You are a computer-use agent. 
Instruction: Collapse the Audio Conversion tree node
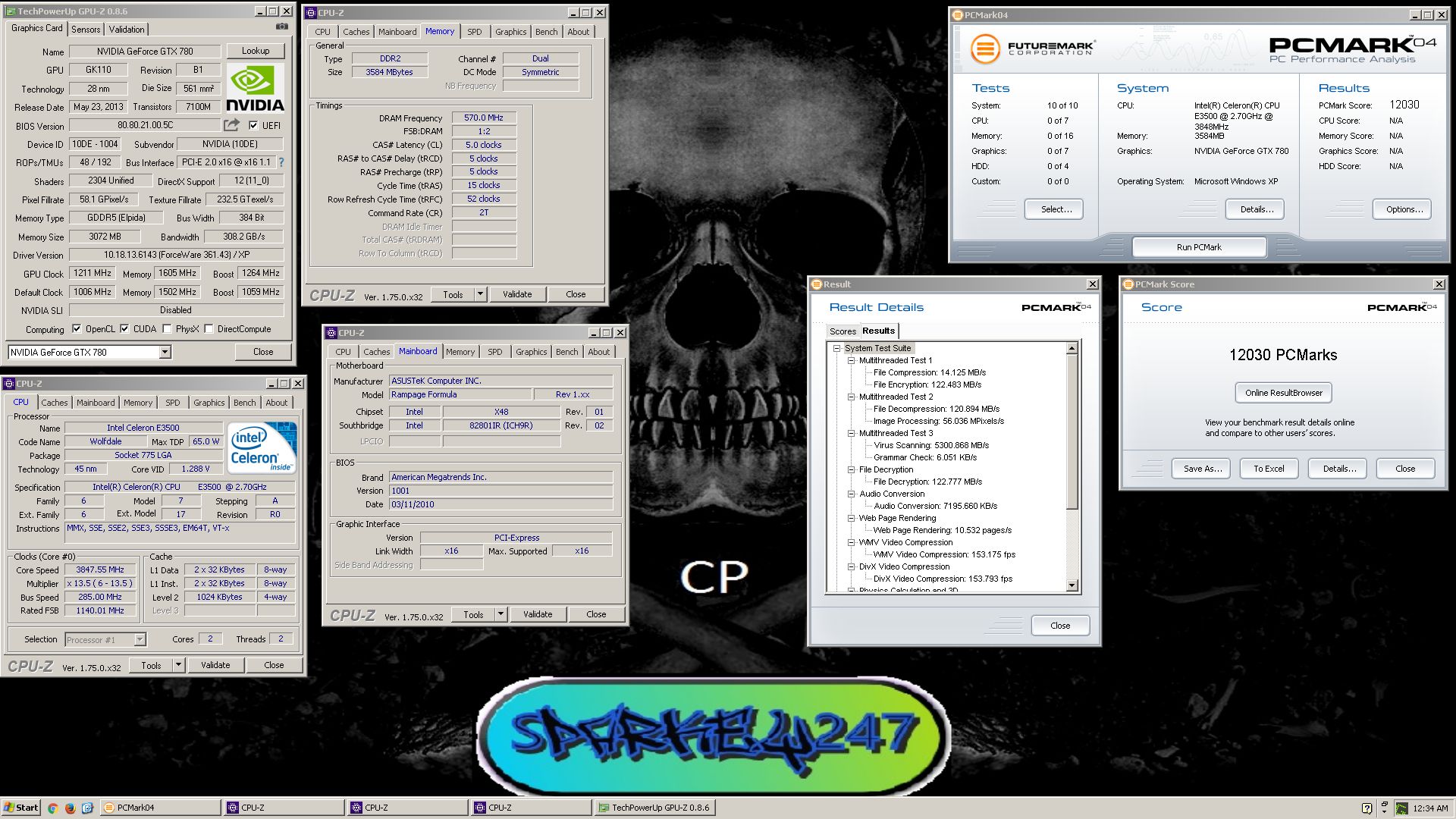pyautogui.click(x=851, y=494)
